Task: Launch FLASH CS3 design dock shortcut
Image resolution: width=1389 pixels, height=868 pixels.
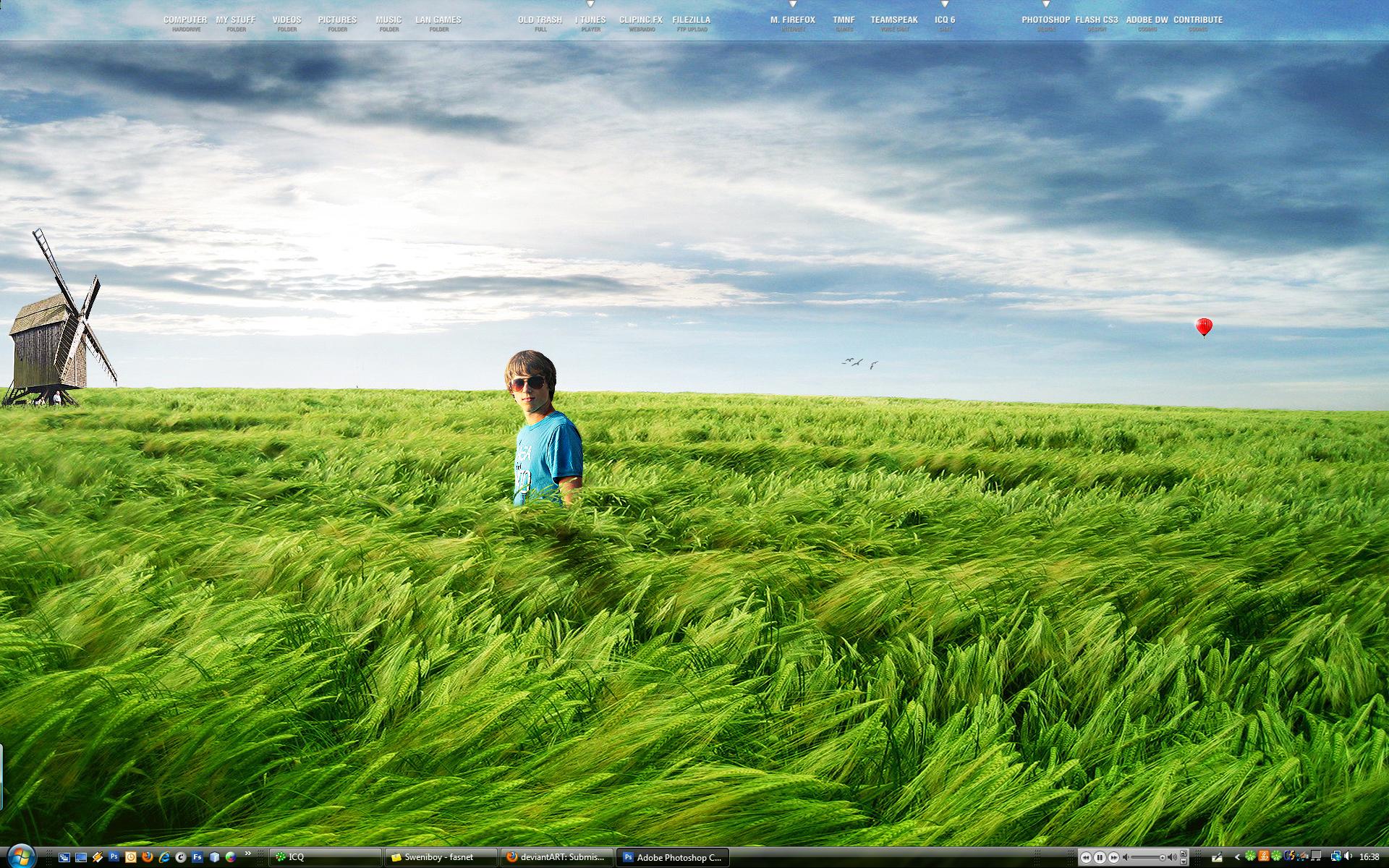Action: 1097,23
